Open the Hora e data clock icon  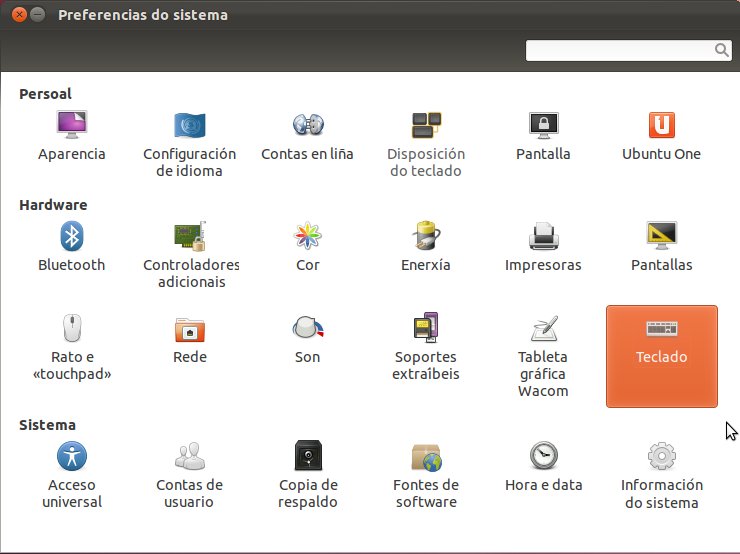(544, 455)
